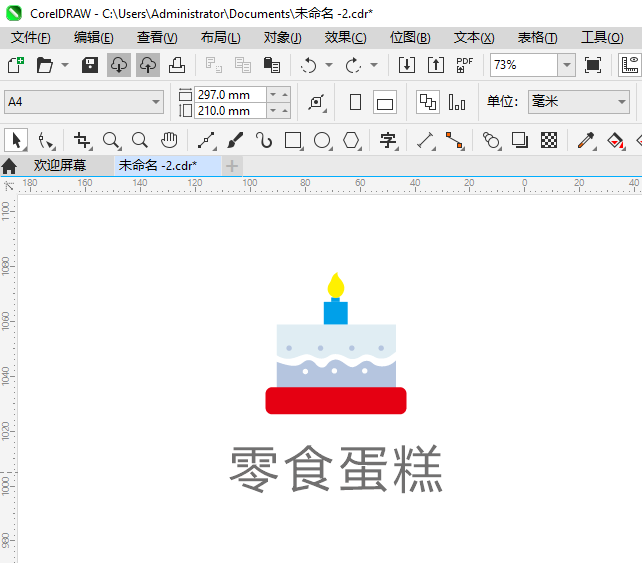Select Landscape page orientation

coord(385,102)
